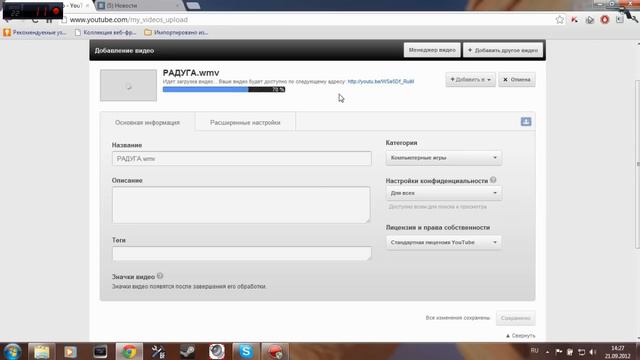
Task: Click the taskbar clock showing 14:27
Action: pyautogui.click(x=618, y=352)
